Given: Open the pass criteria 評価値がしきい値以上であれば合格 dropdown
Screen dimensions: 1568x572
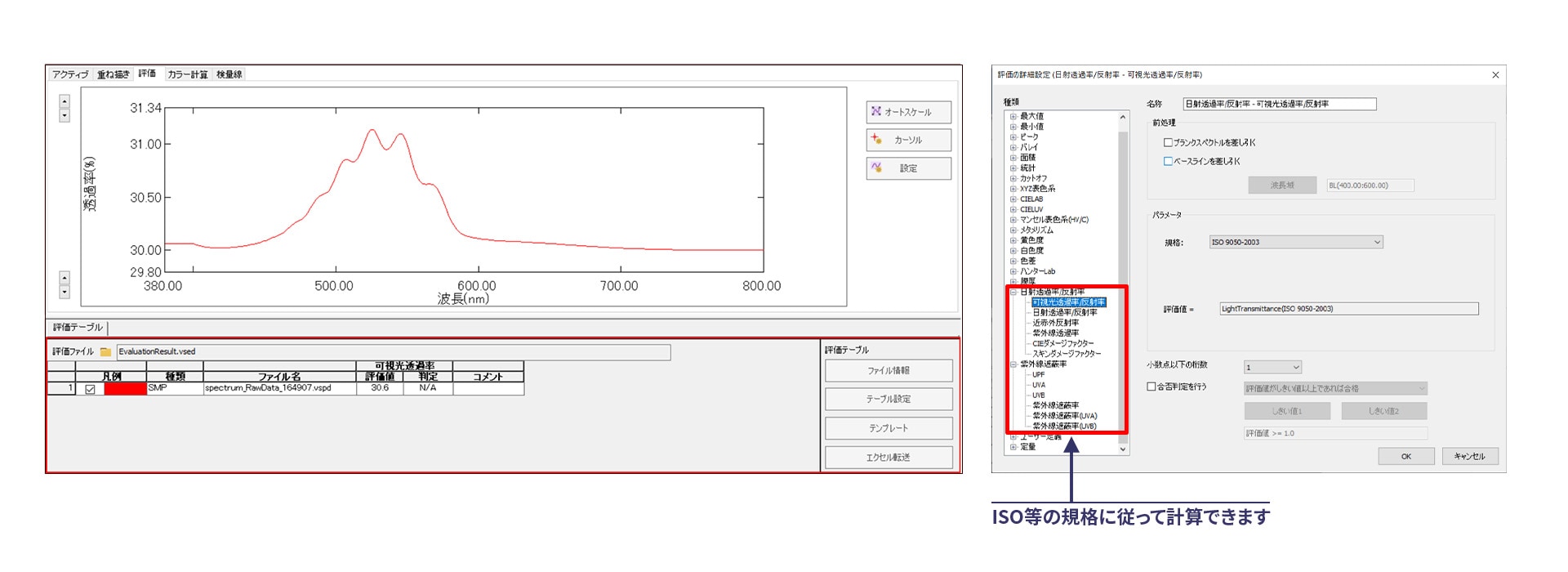Looking at the screenshot, I should pyautogui.click(x=1335, y=389).
